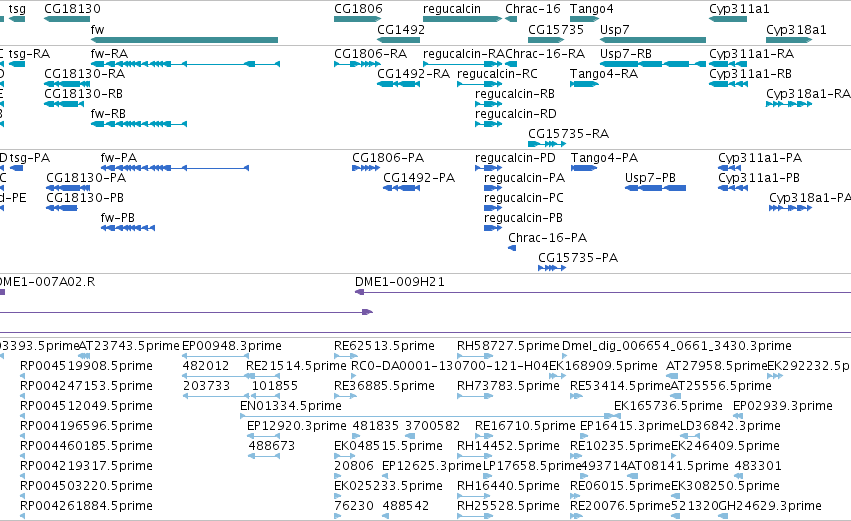Screen dimensions: 851x521
Task: Click the Chrac-16 gene label
Action: coord(533,9)
